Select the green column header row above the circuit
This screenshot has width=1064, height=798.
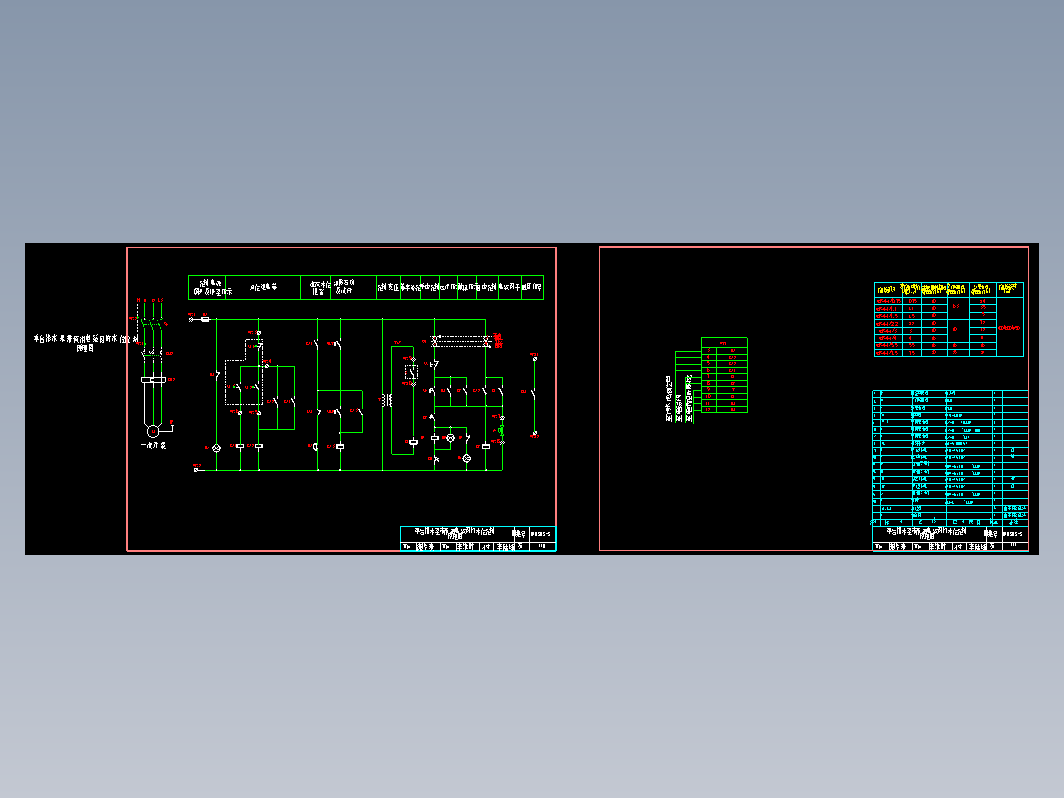(x=366, y=287)
